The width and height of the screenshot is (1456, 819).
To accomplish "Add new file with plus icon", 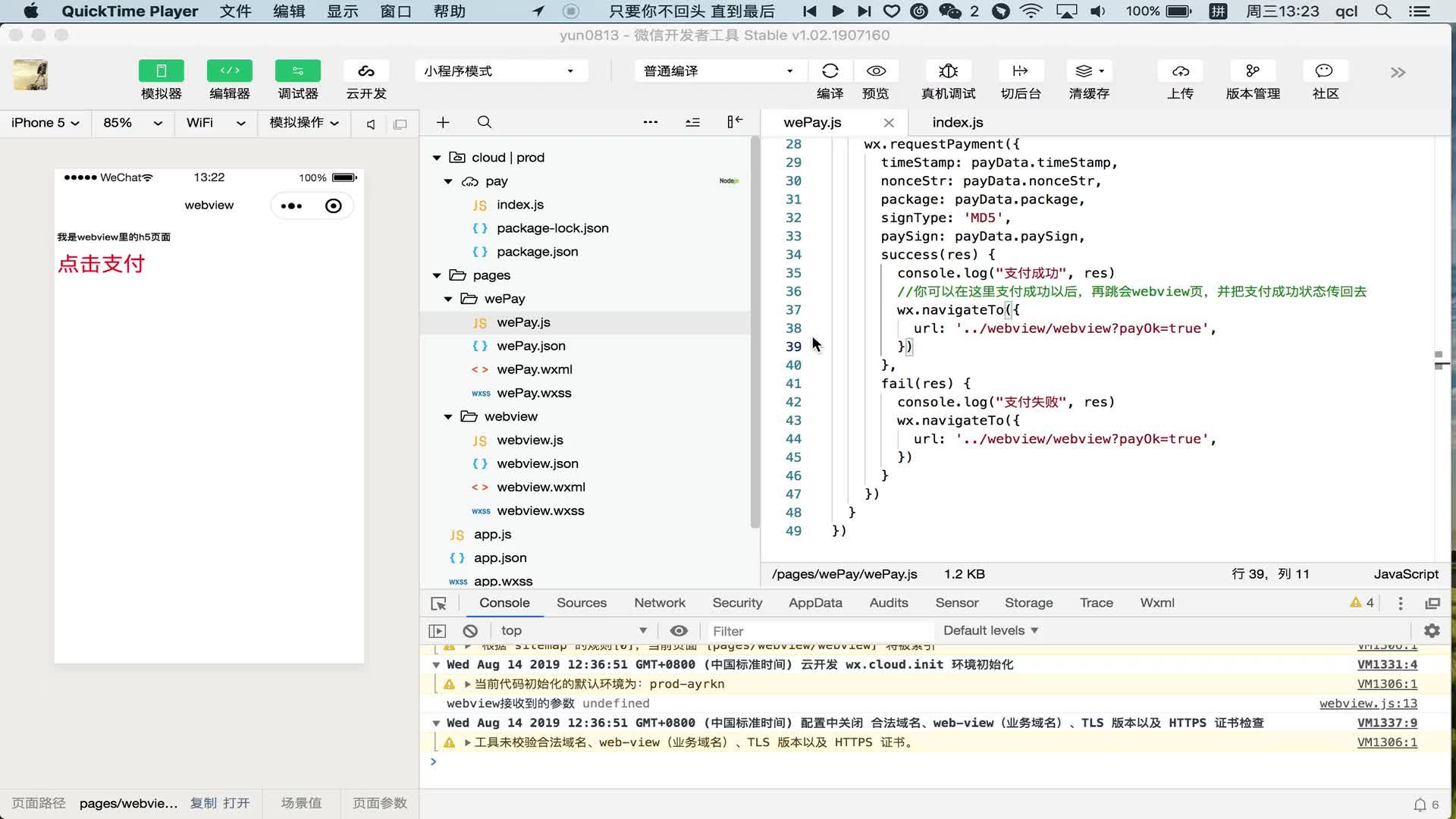I will (443, 122).
